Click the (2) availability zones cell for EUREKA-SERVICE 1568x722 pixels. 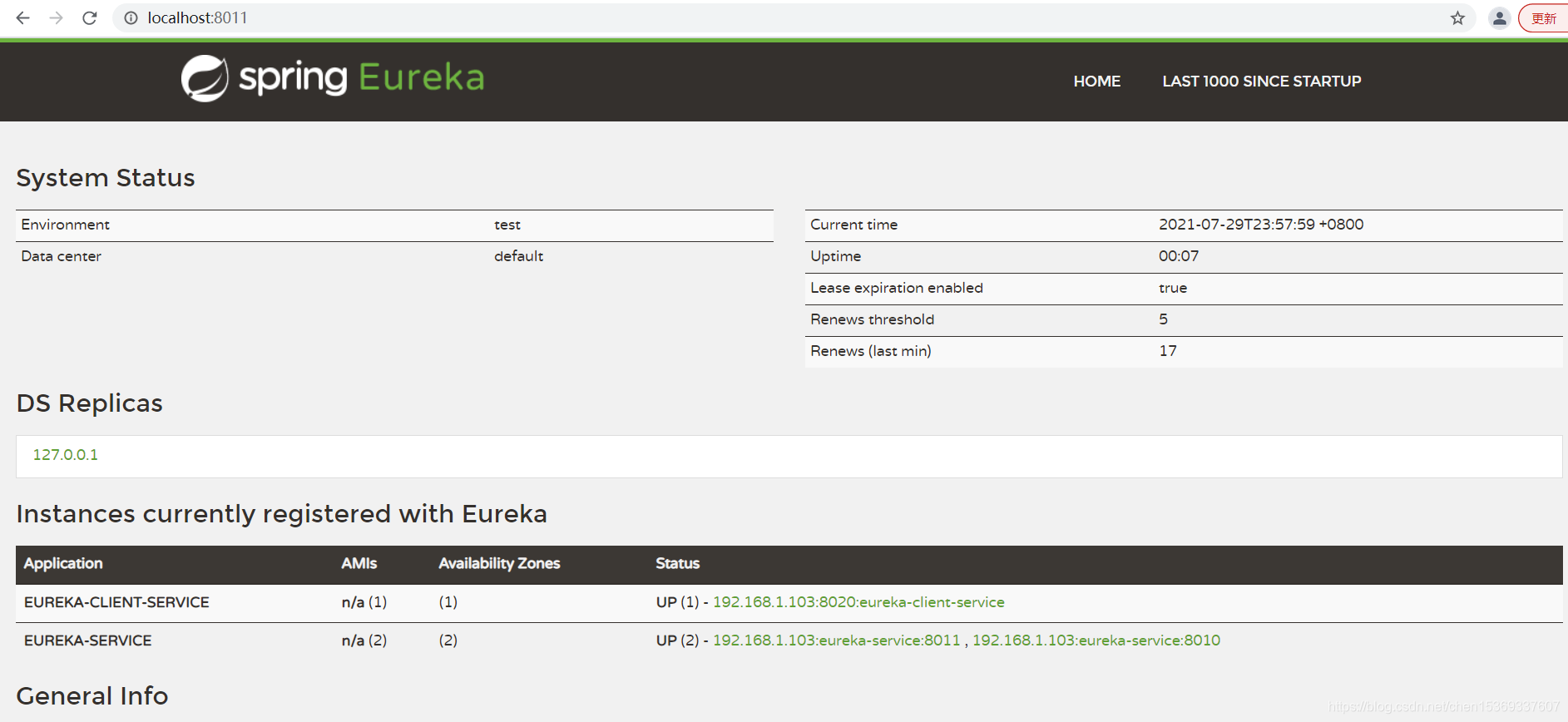pos(448,640)
